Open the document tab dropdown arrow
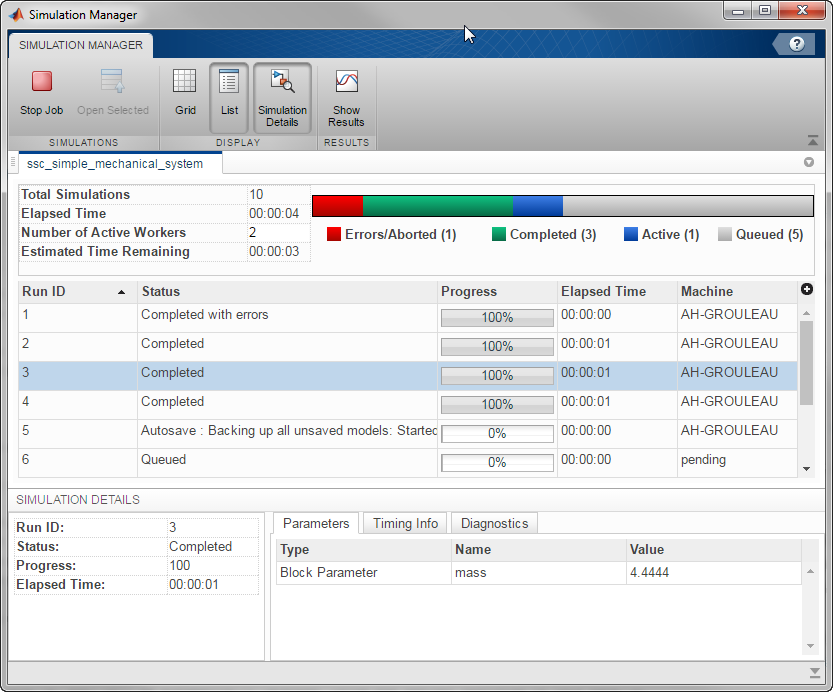Viewport: 833px width, 692px height. [x=809, y=162]
